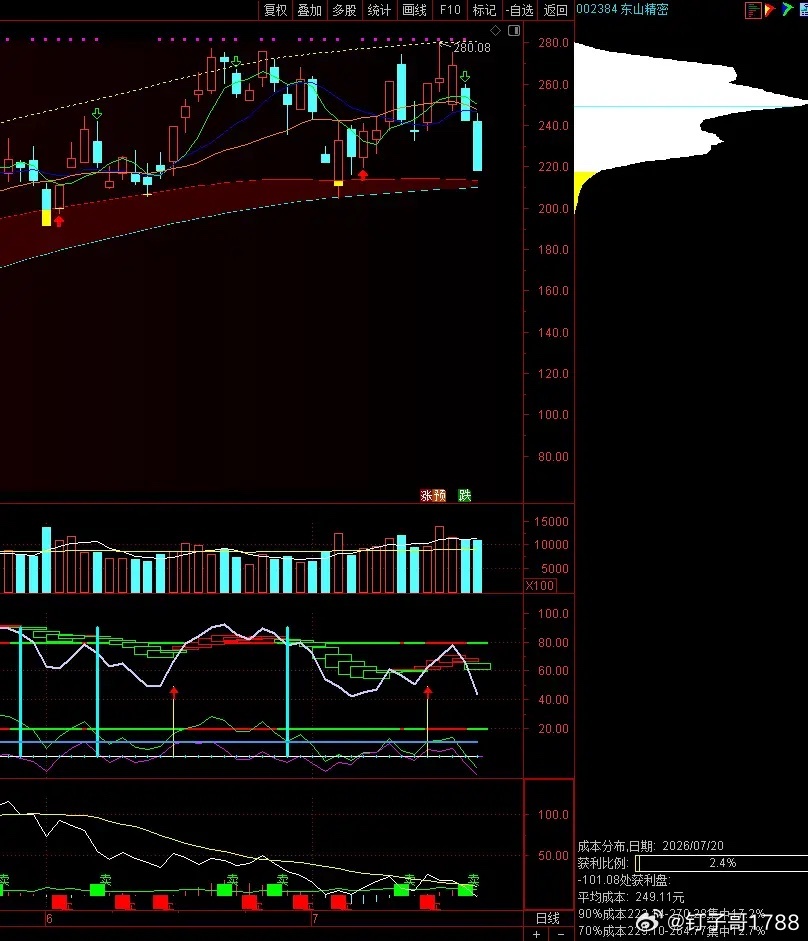The width and height of the screenshot is (808, 941).
Task: Remove stock via the -自选 button
Action: coord(520,10)
